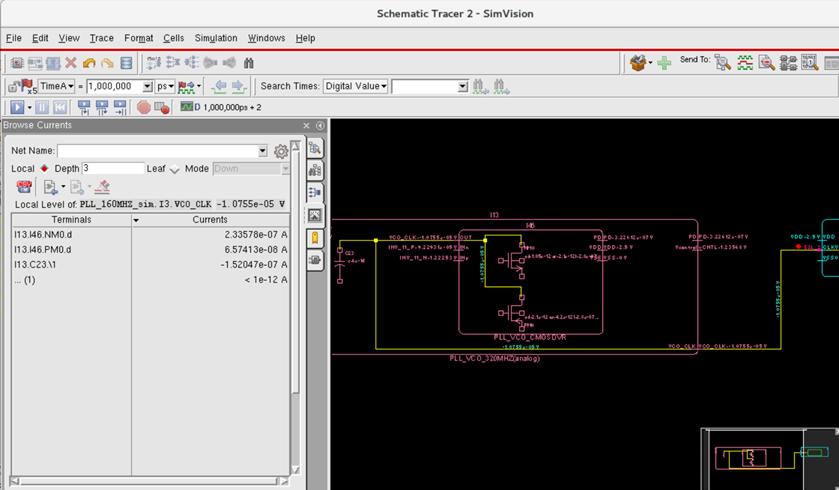Select the Local radio button
The image size is (839, 490).
tap(44, 169)
